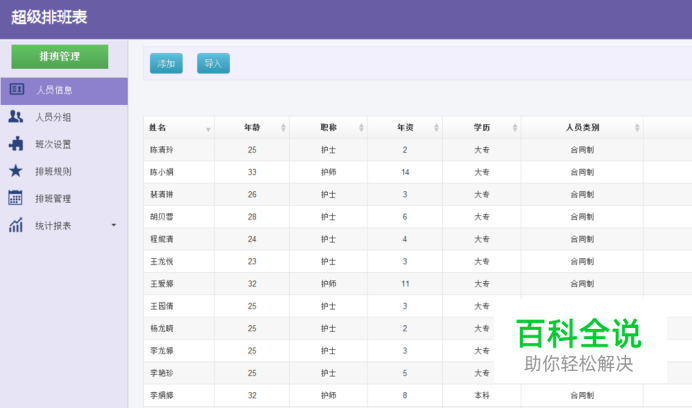Click the green 排班管理 button
This screenshot has width=692, height=408.
pyautogui.click(x=60, y=57)
